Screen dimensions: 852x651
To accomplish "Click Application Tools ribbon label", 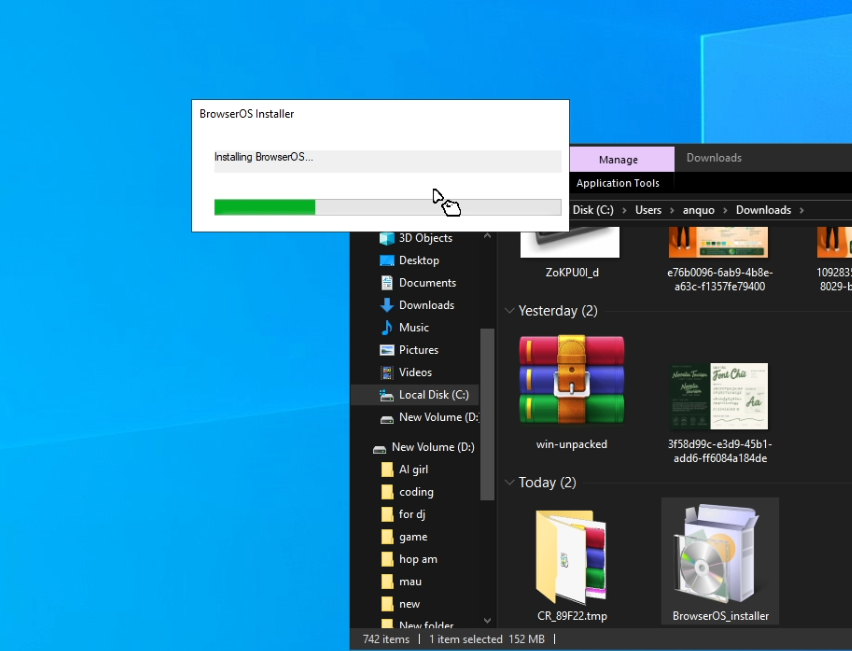I will tap(618, 183).
